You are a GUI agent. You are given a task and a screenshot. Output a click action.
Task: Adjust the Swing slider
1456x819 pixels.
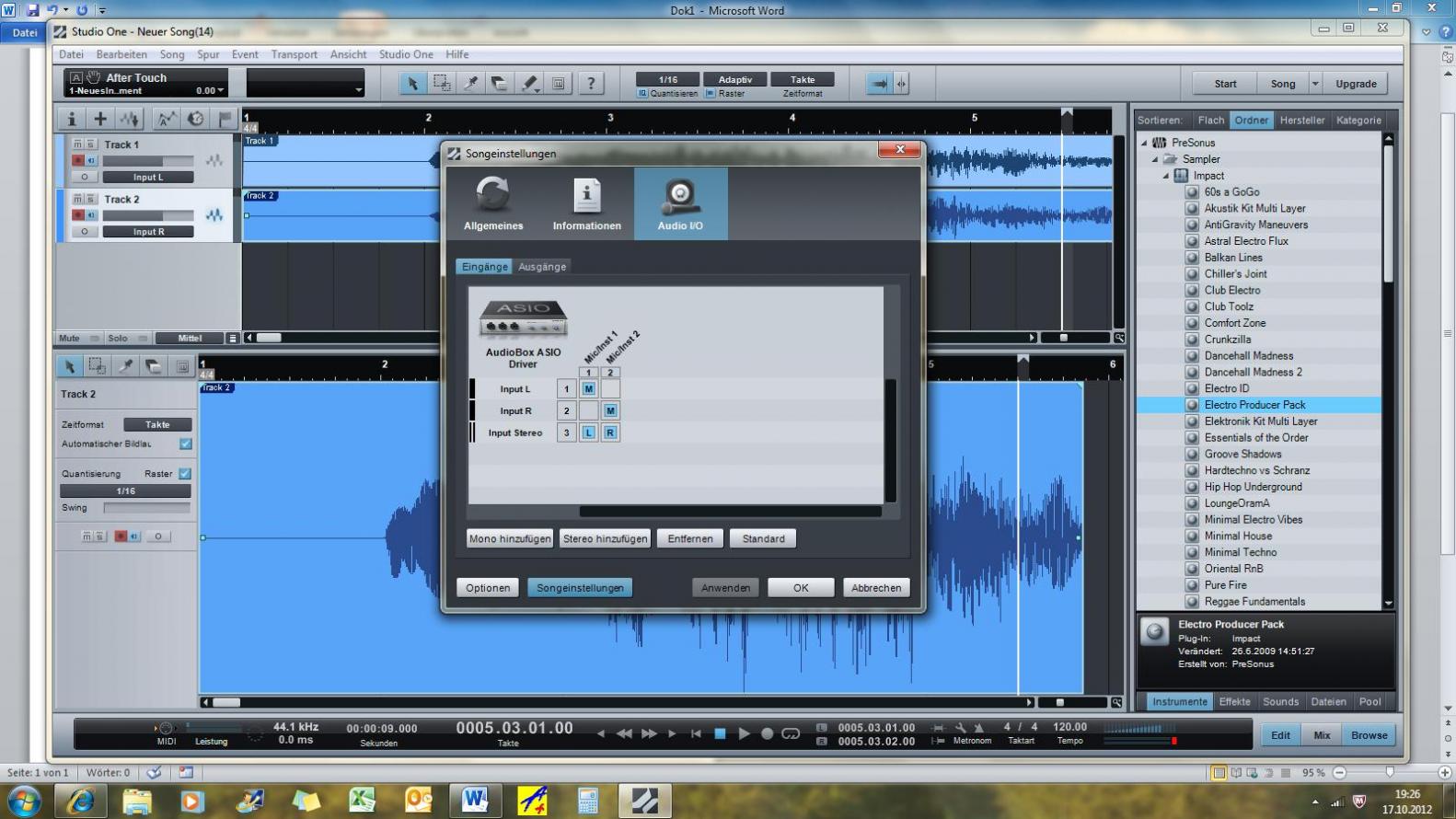pos(146,508)
